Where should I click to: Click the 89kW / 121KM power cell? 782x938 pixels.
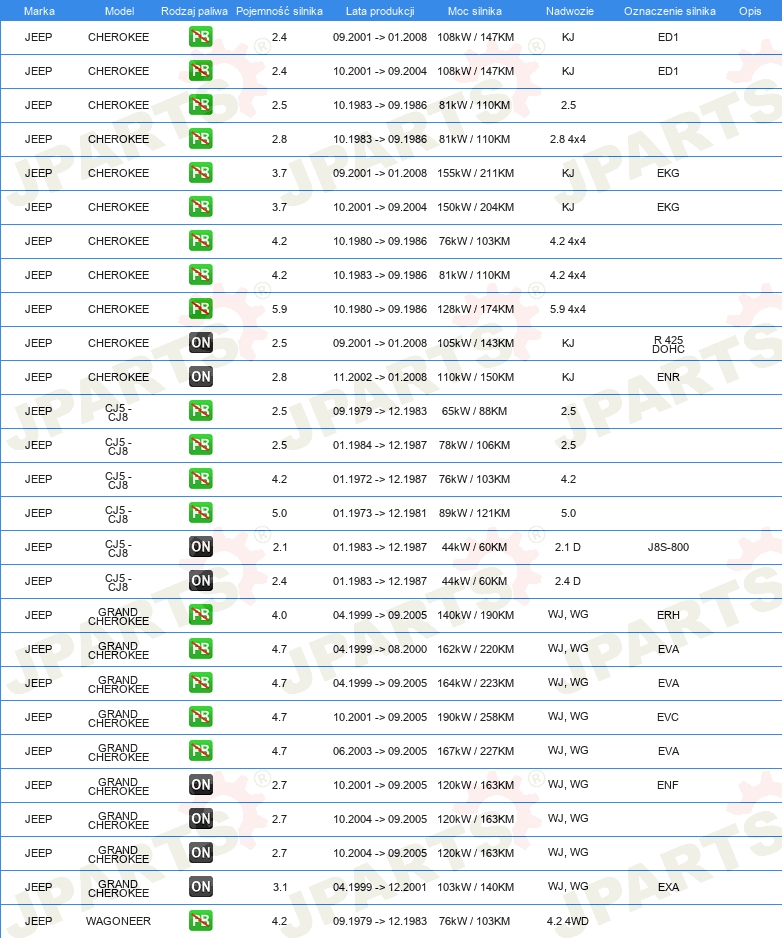click(474, 513)
